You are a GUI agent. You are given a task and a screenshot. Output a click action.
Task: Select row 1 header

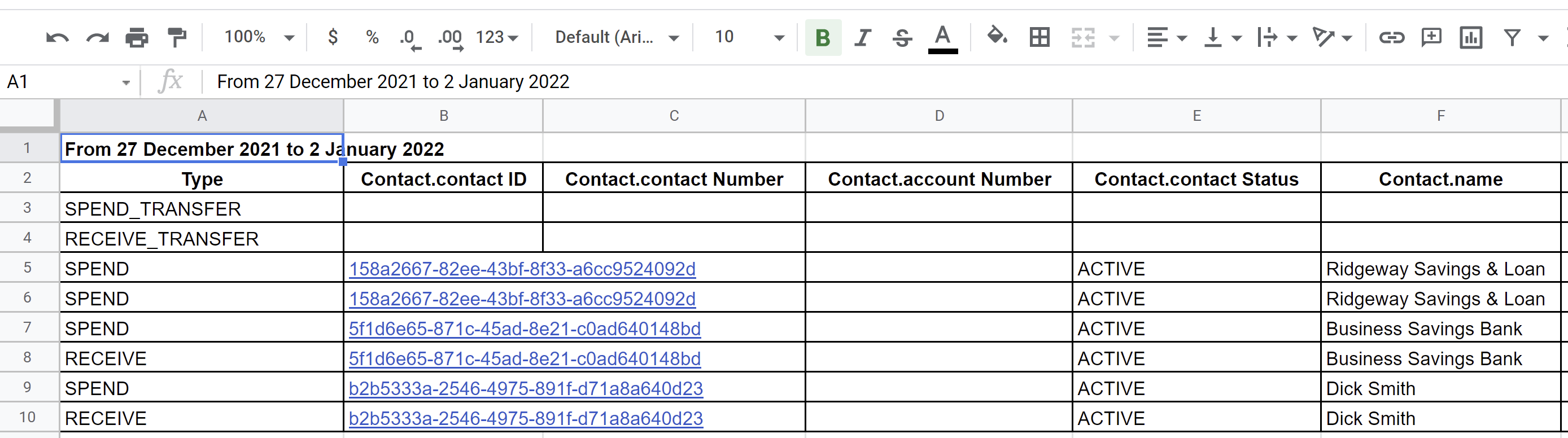(28, 148)
